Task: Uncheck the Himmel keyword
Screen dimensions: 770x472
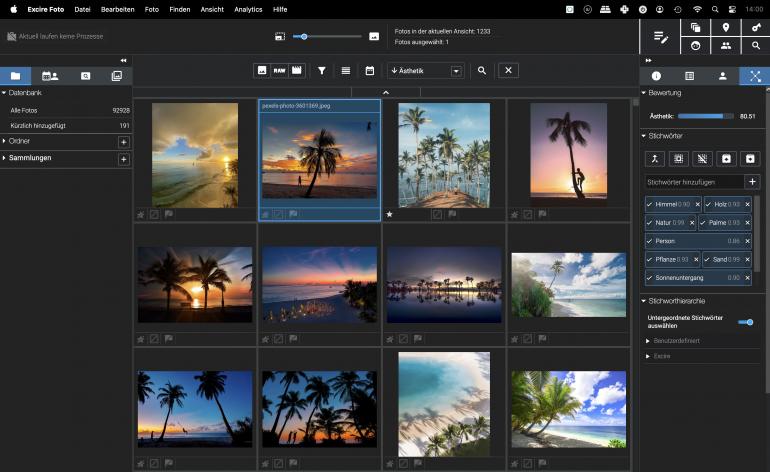Action: (x=650, y=204)
